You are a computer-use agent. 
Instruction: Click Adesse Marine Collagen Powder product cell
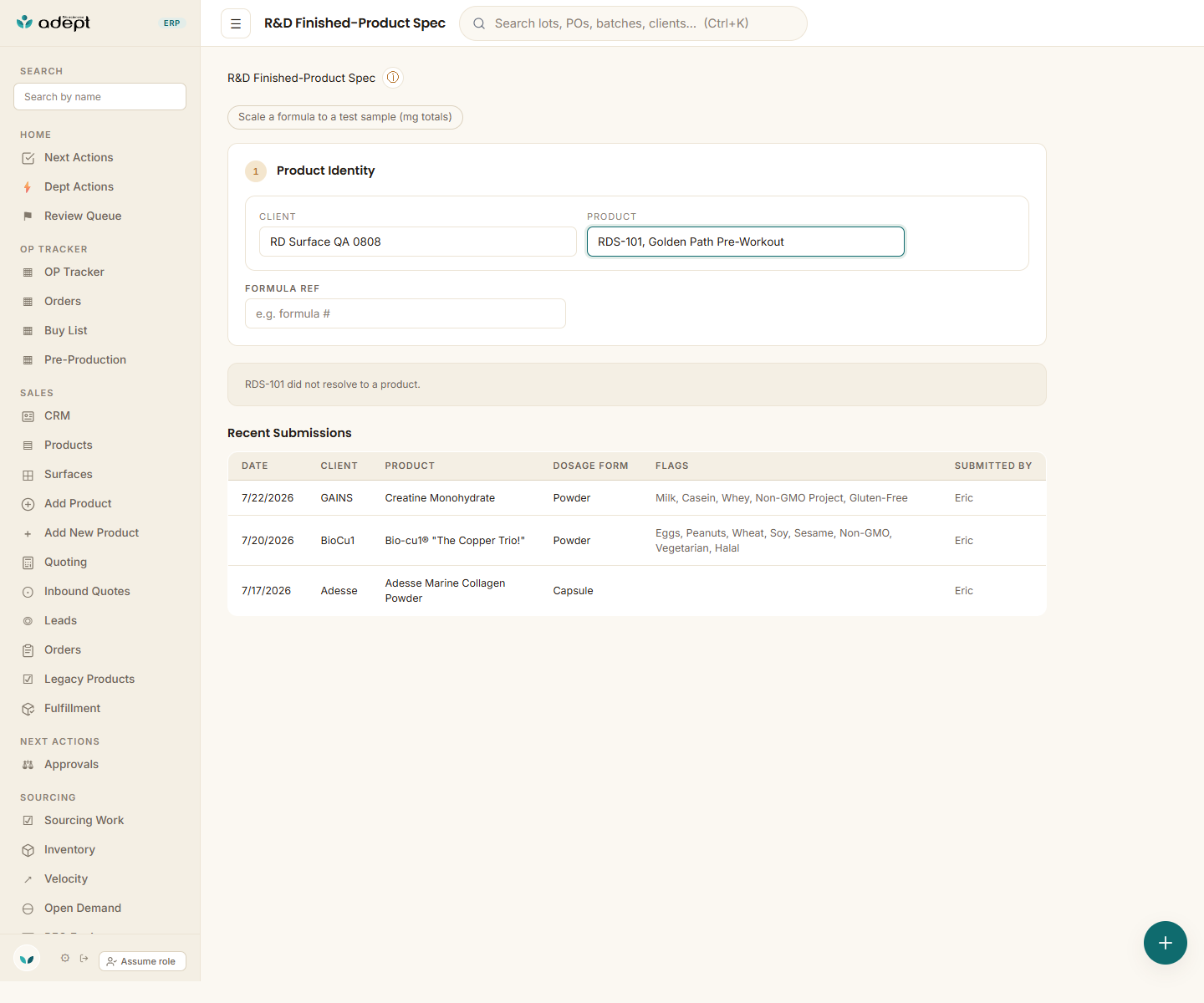(x=445, y=591)
